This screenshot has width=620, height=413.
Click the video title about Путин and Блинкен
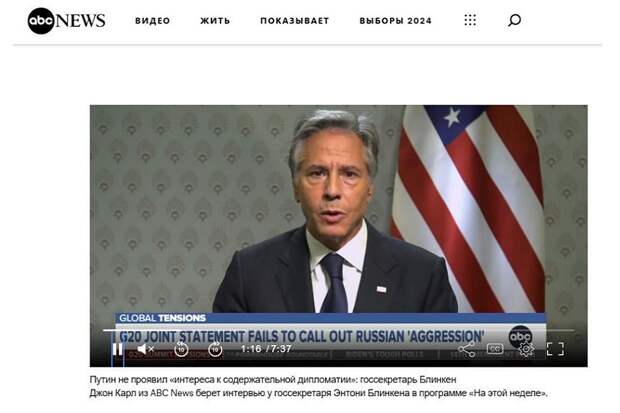tap(273, 379)
